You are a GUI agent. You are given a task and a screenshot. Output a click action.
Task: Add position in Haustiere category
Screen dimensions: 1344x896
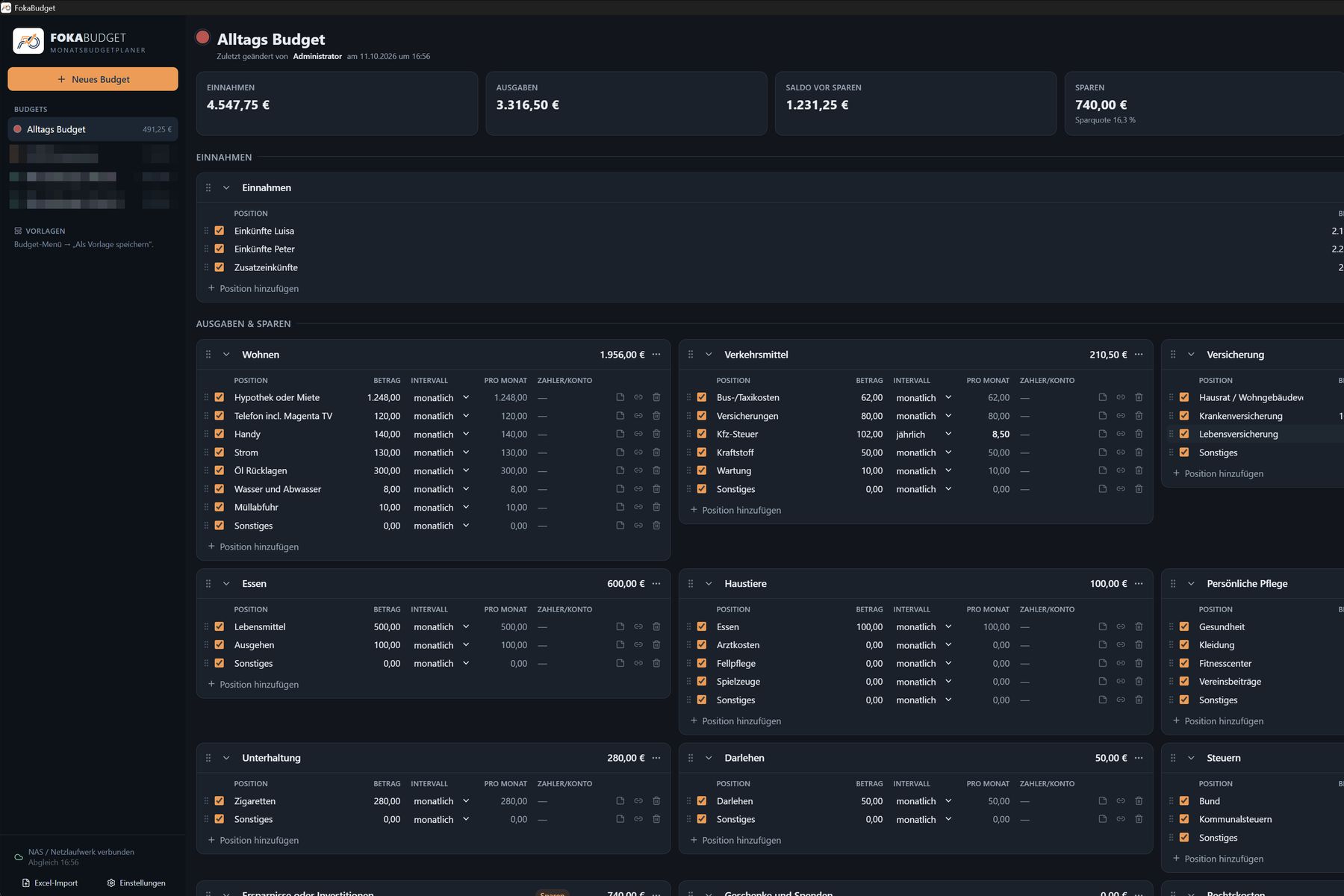pos(735,721)
